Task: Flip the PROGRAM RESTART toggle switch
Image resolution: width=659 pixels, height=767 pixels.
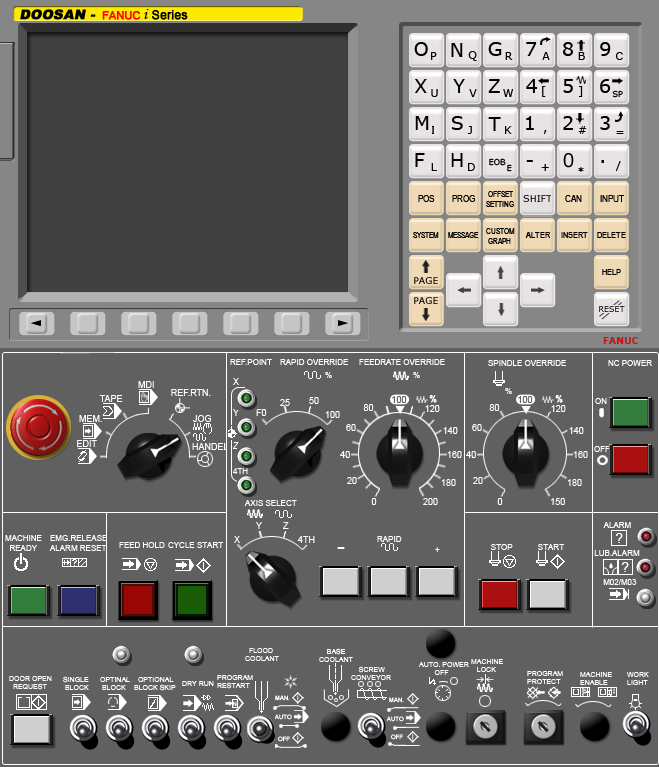Action: 227,730
